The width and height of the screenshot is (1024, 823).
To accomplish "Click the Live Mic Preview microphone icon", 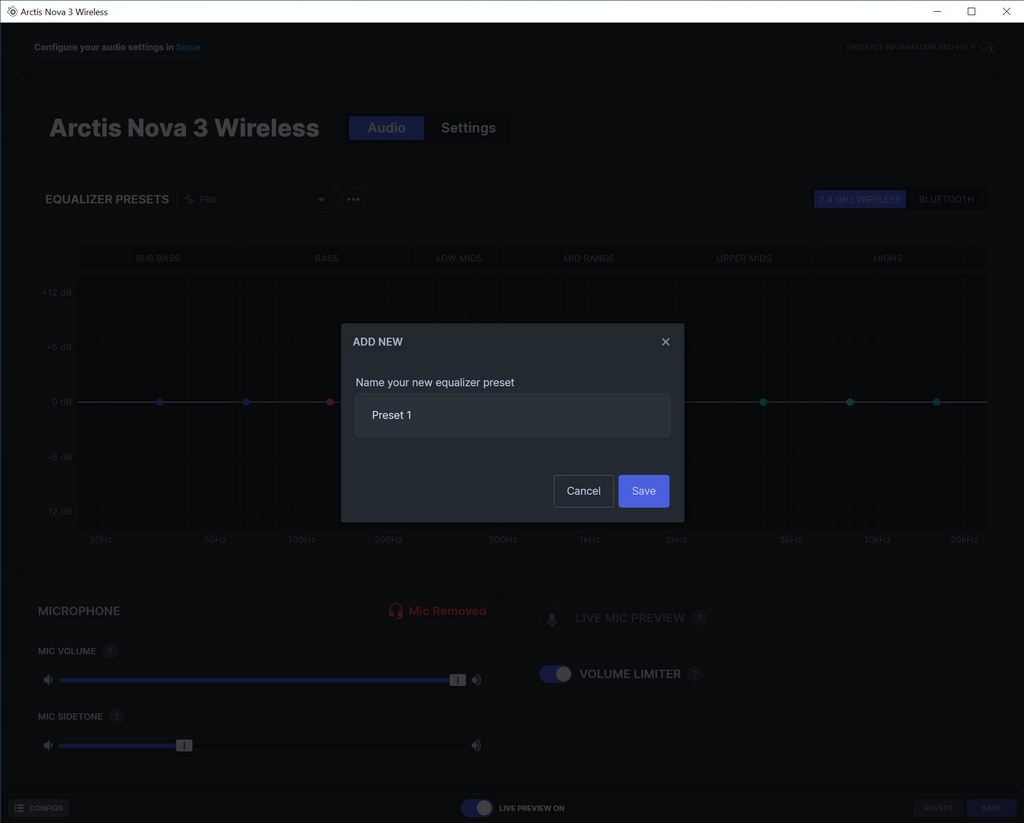I will (x=550, y=618).
